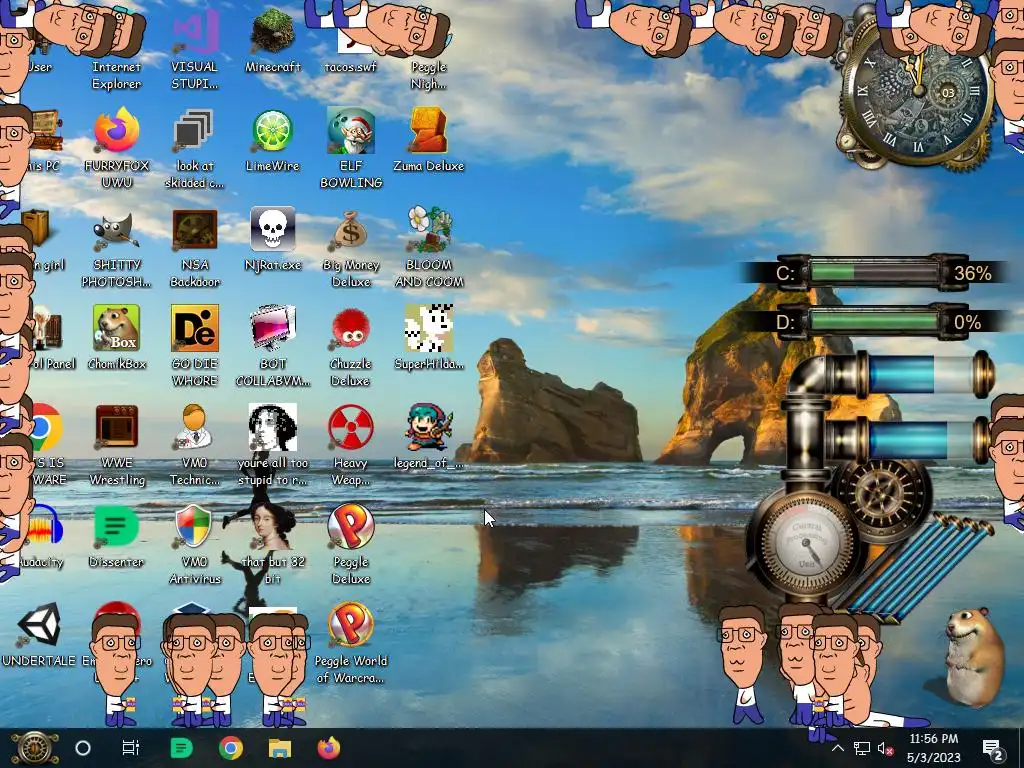
Task: Launch the Big Money Deluxe icon
Action: click(351, 248)
